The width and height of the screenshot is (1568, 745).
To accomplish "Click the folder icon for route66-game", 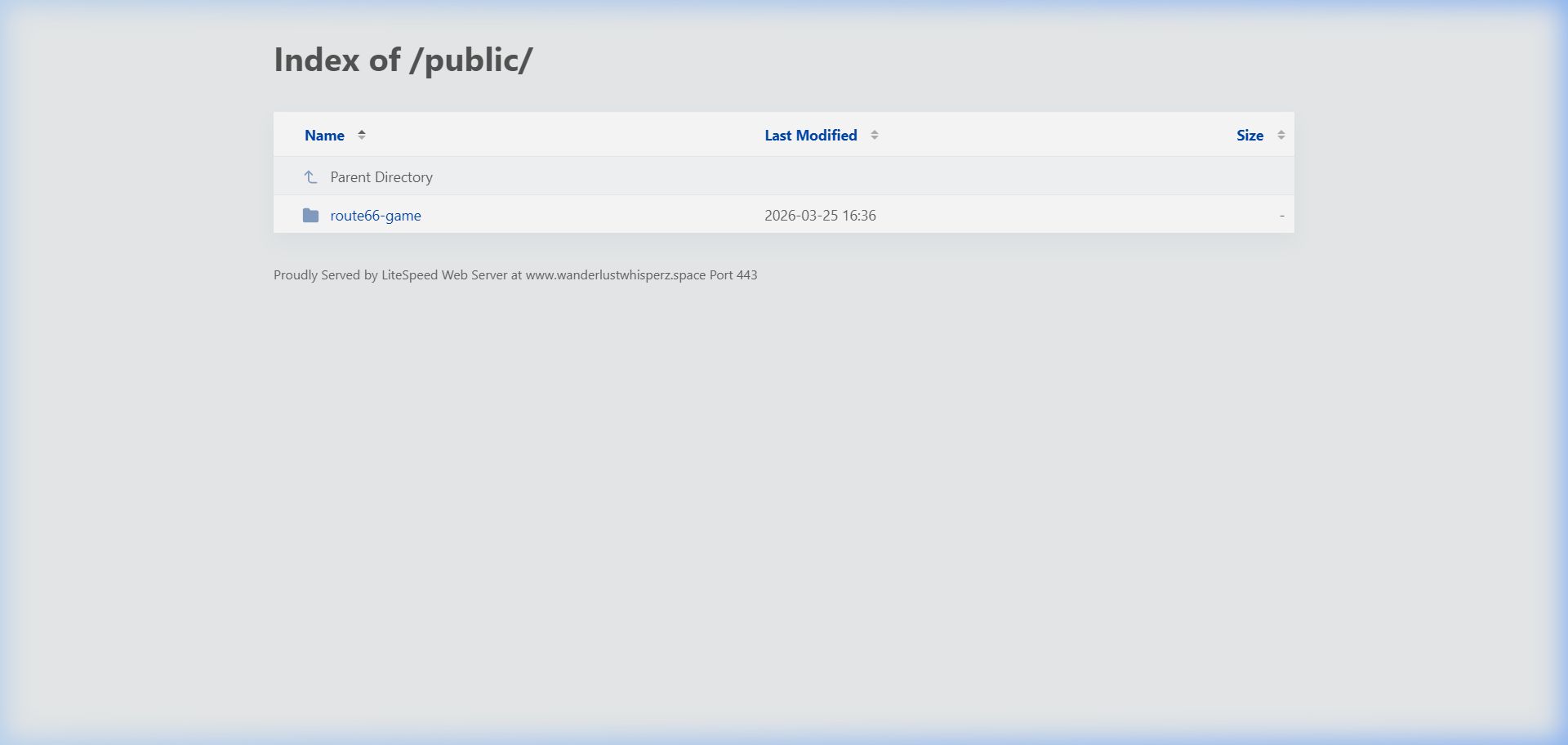I will [x=310, y=215].
